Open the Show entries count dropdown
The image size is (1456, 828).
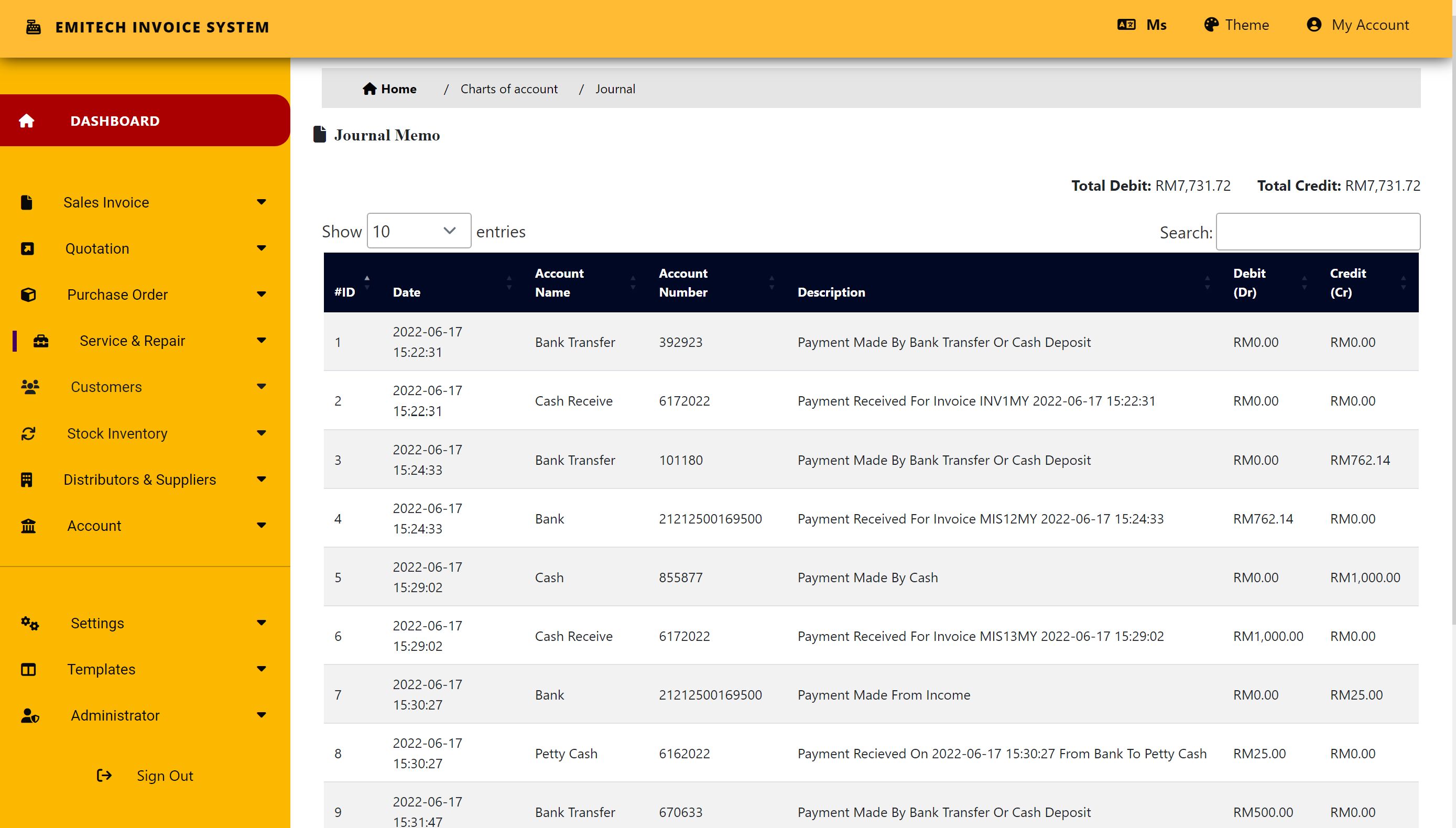coord(419,231)
